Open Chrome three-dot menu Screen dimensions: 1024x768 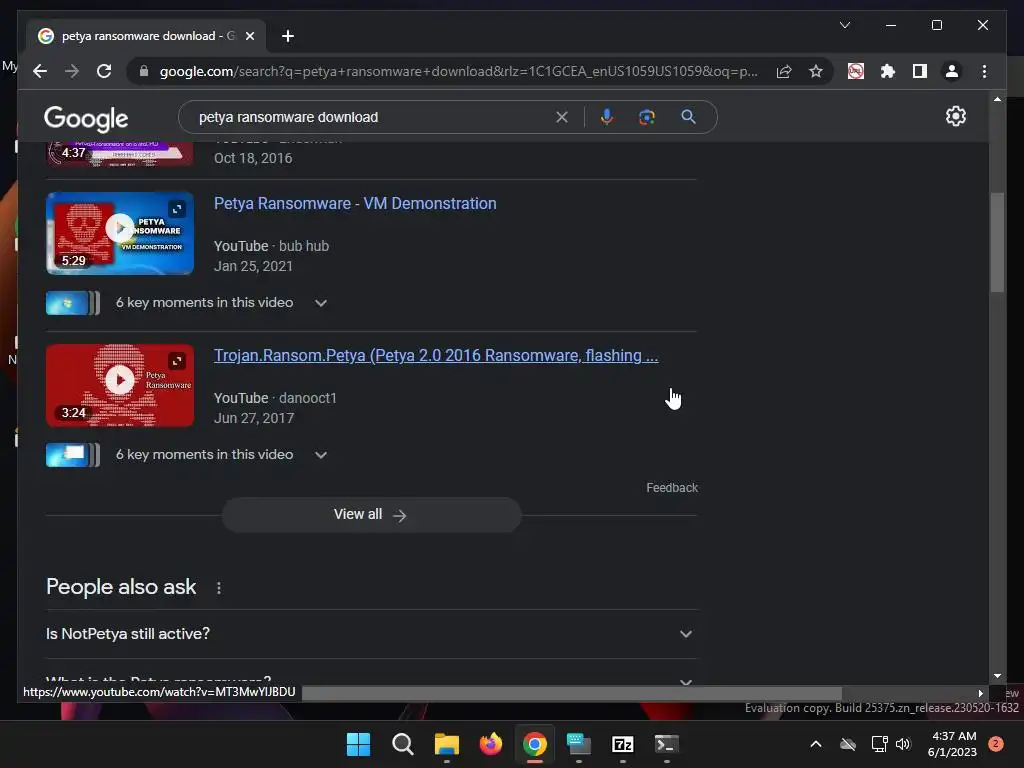[x=984, y=71]
